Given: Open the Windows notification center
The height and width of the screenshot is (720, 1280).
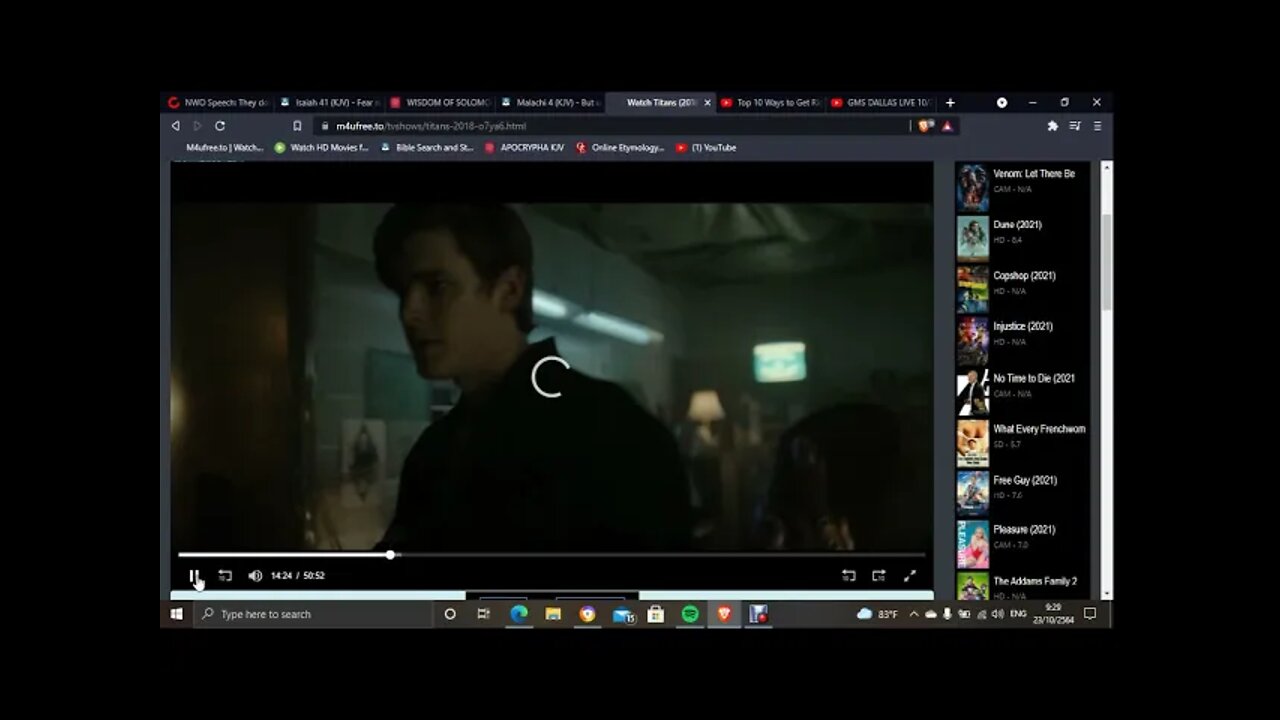Looking at the screenshot, I should pos(1091,614).
